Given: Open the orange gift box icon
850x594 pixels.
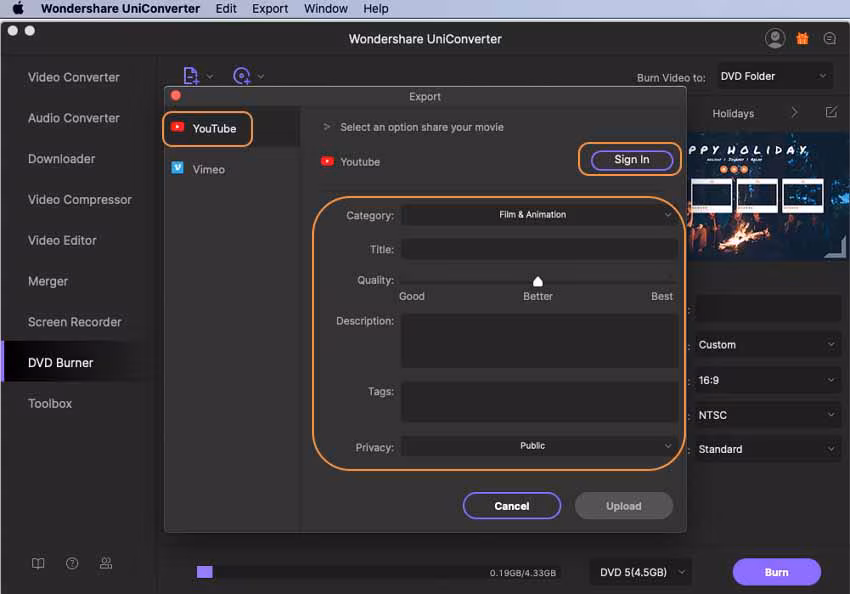Looking at the screenshot, I should point(802,38).
